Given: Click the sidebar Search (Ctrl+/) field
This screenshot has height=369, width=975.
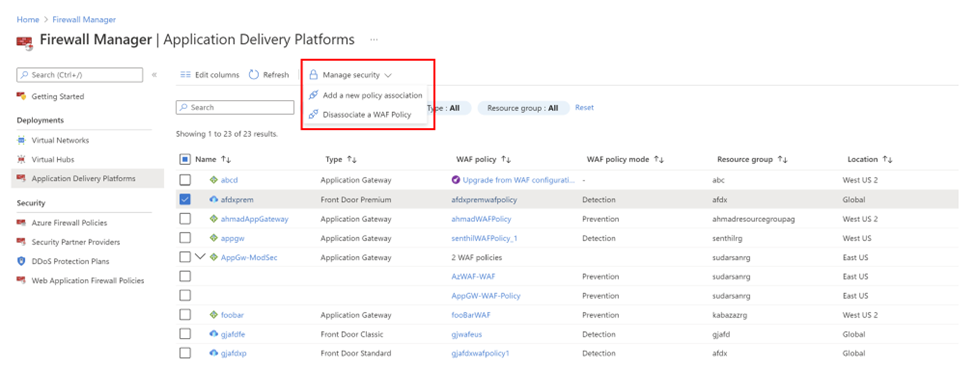Looking at the screenshot, I should tap(80, 75).
